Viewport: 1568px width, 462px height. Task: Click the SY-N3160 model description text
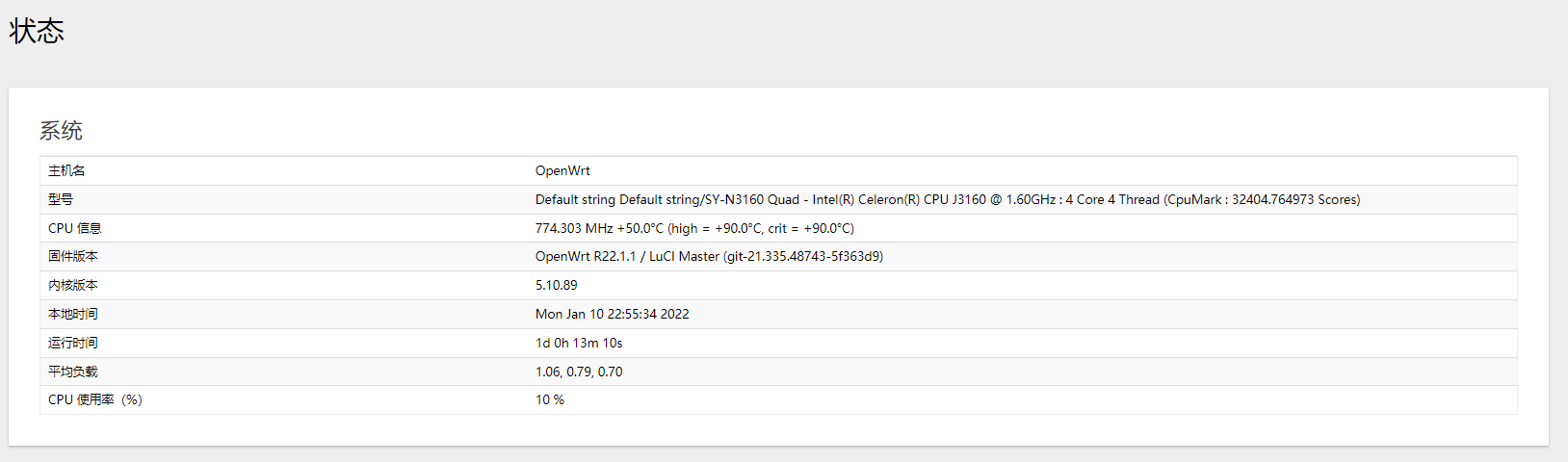pos(948,199)
